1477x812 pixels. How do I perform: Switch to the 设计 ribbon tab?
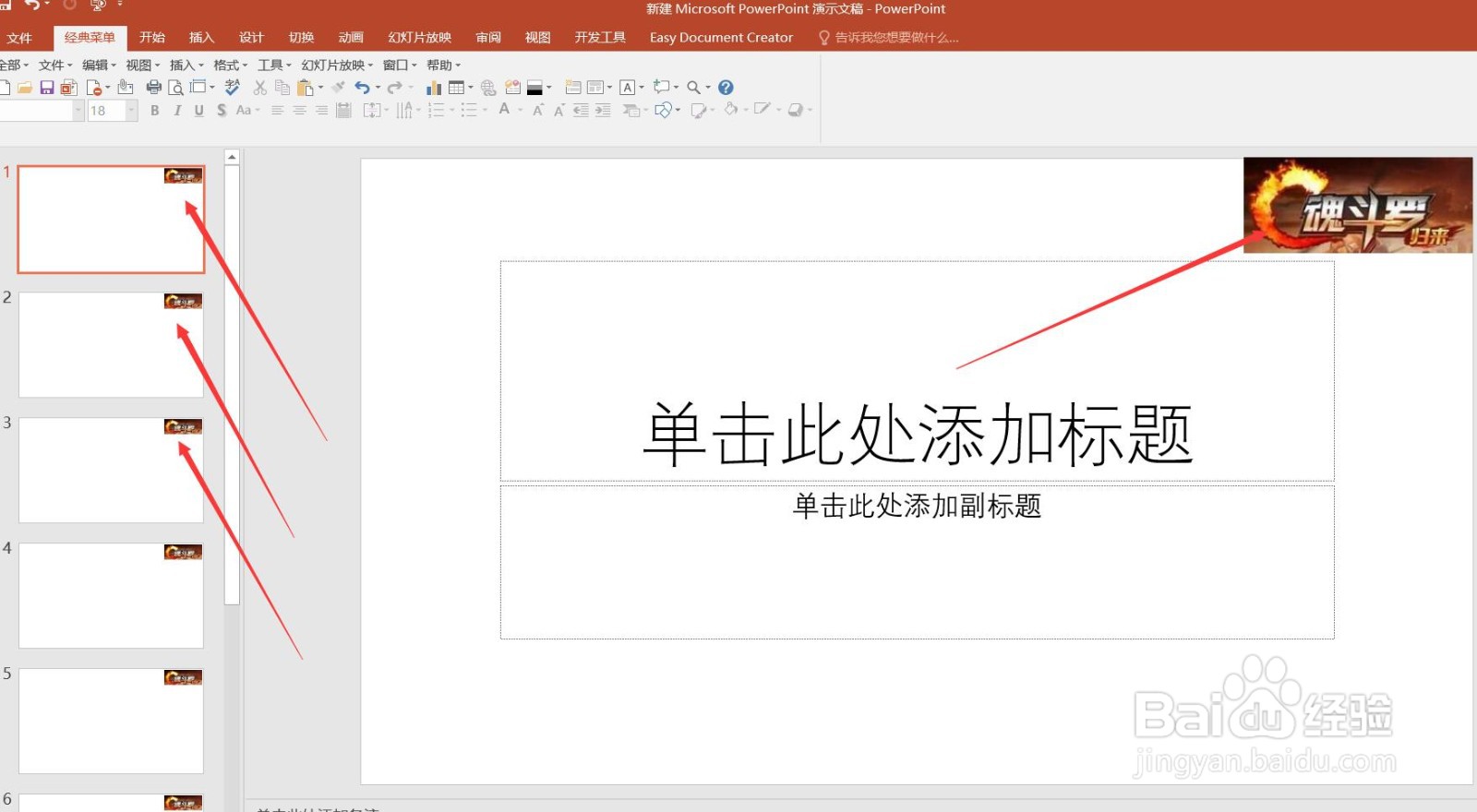tap(251, 38)
